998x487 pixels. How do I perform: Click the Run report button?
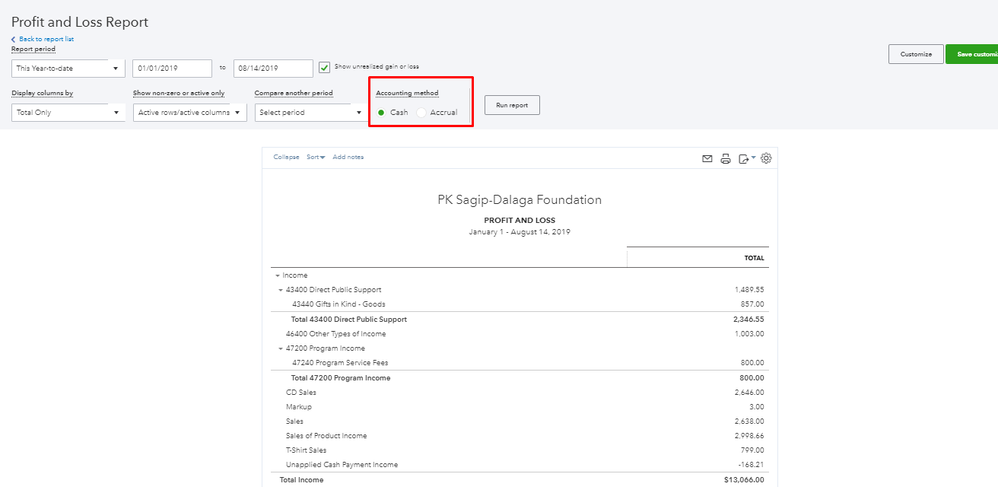pos(512,105)
